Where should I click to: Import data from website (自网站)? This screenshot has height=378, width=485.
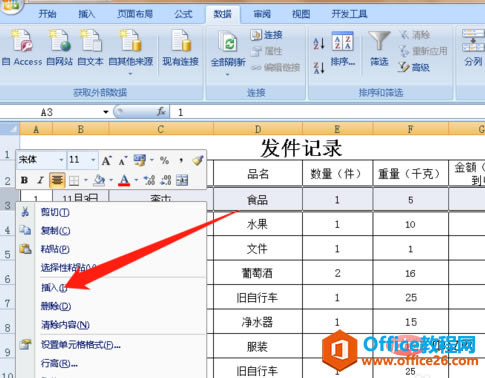click(x=59, y=48)
